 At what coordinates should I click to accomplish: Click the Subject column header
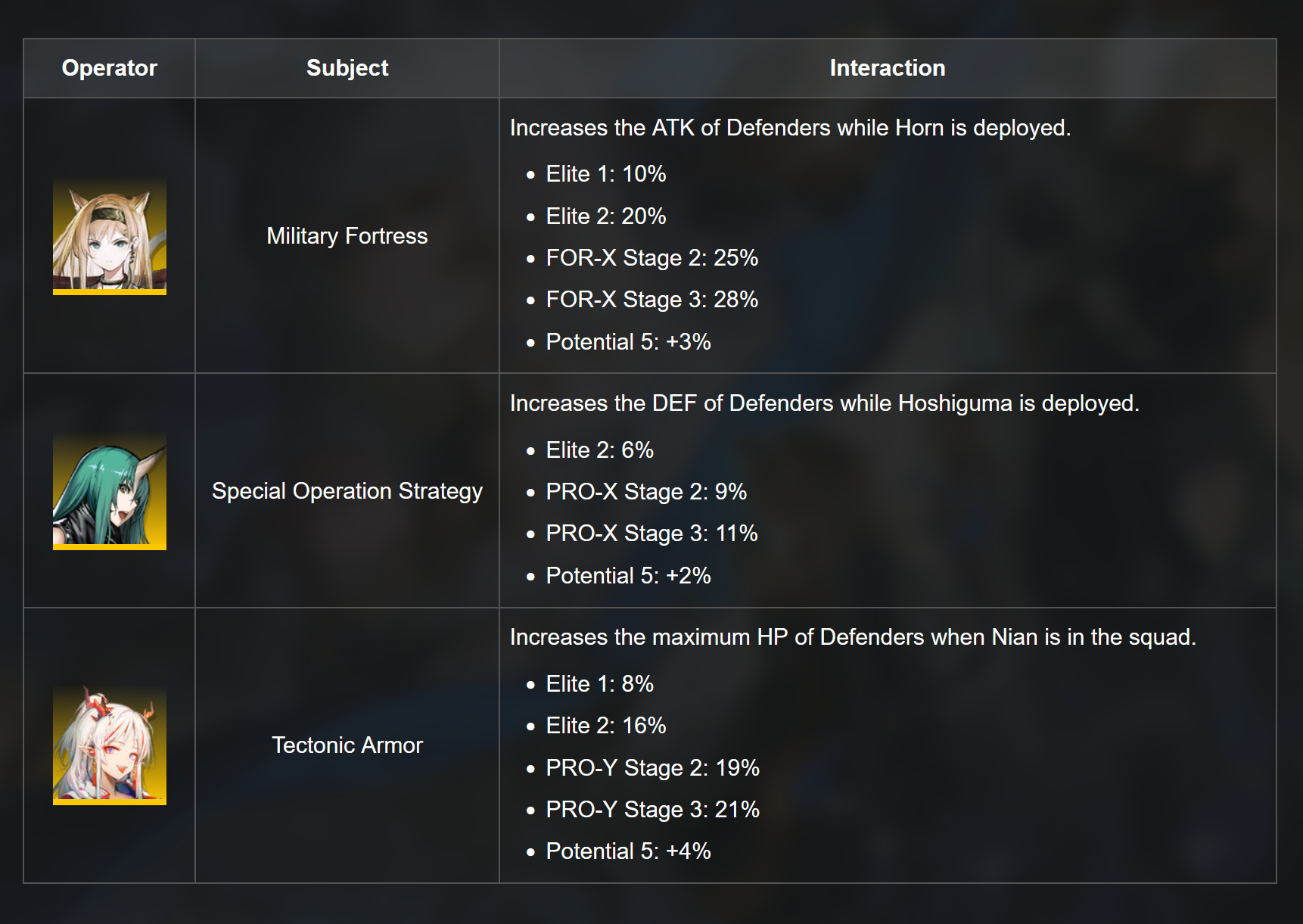click(x=347, y=68)
